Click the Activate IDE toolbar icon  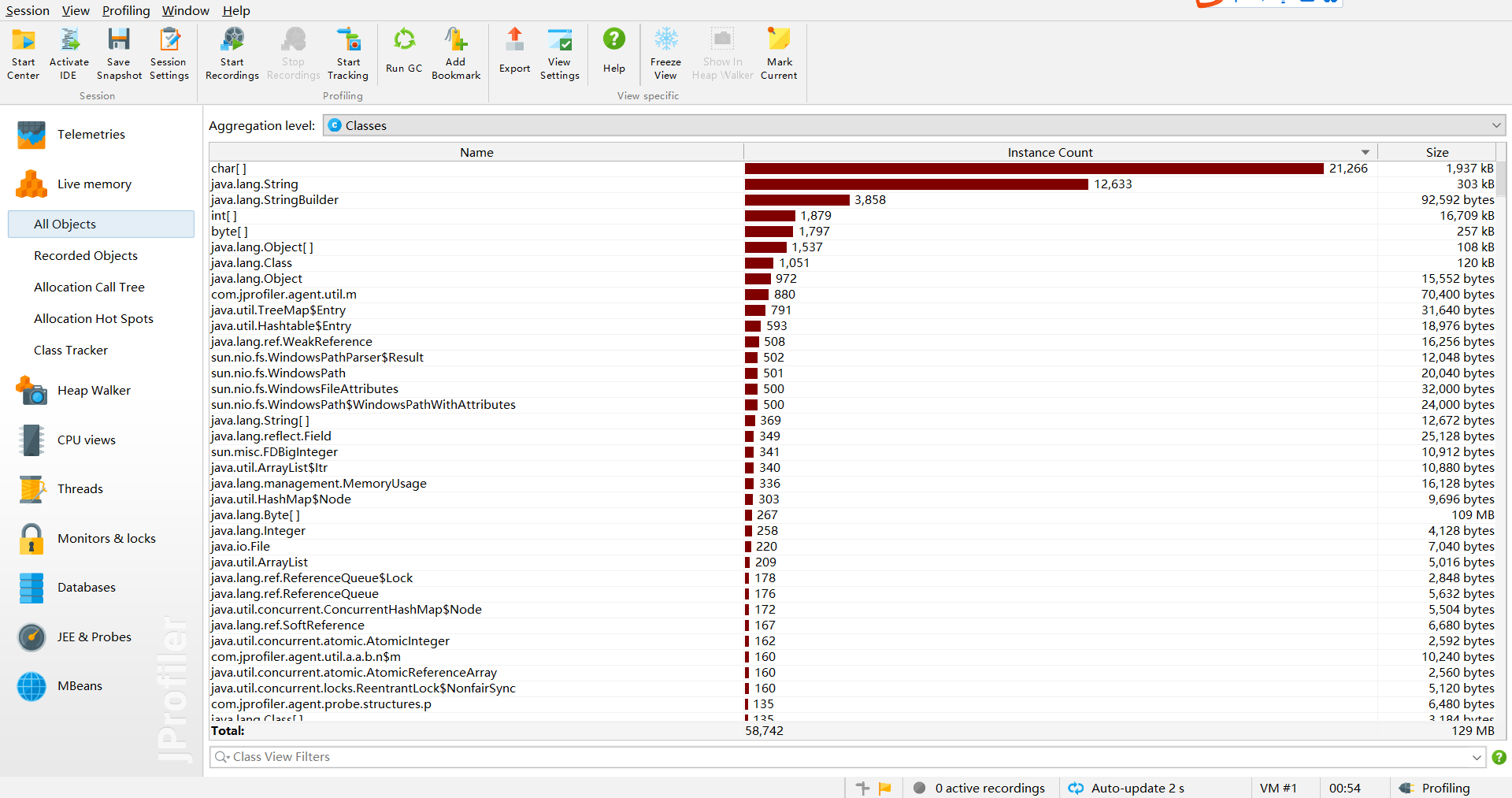69,53
